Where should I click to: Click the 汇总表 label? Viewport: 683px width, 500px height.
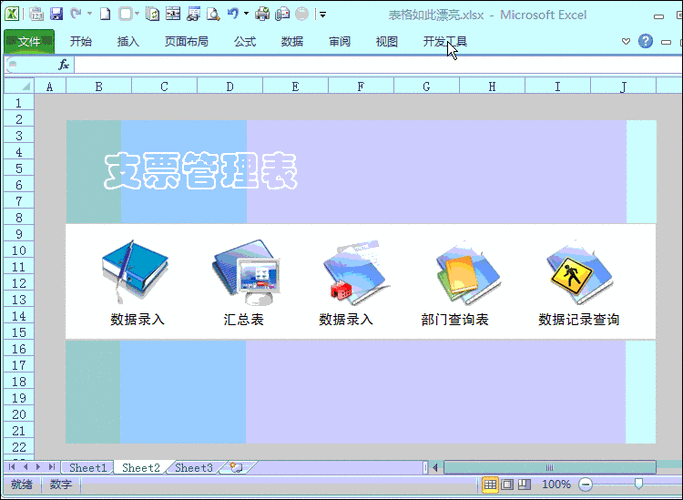coord(243,319)
